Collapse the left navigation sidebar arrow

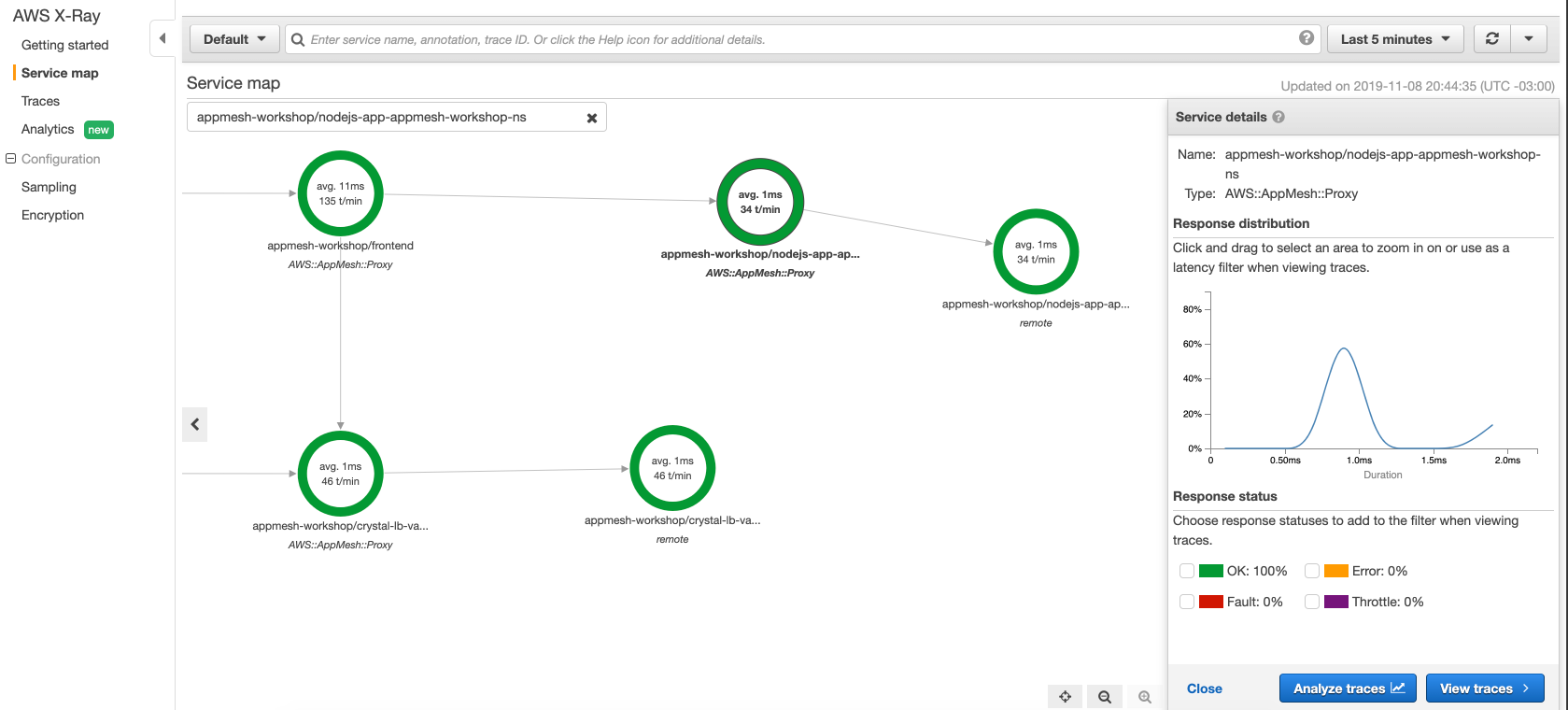[x=162, y=39]
